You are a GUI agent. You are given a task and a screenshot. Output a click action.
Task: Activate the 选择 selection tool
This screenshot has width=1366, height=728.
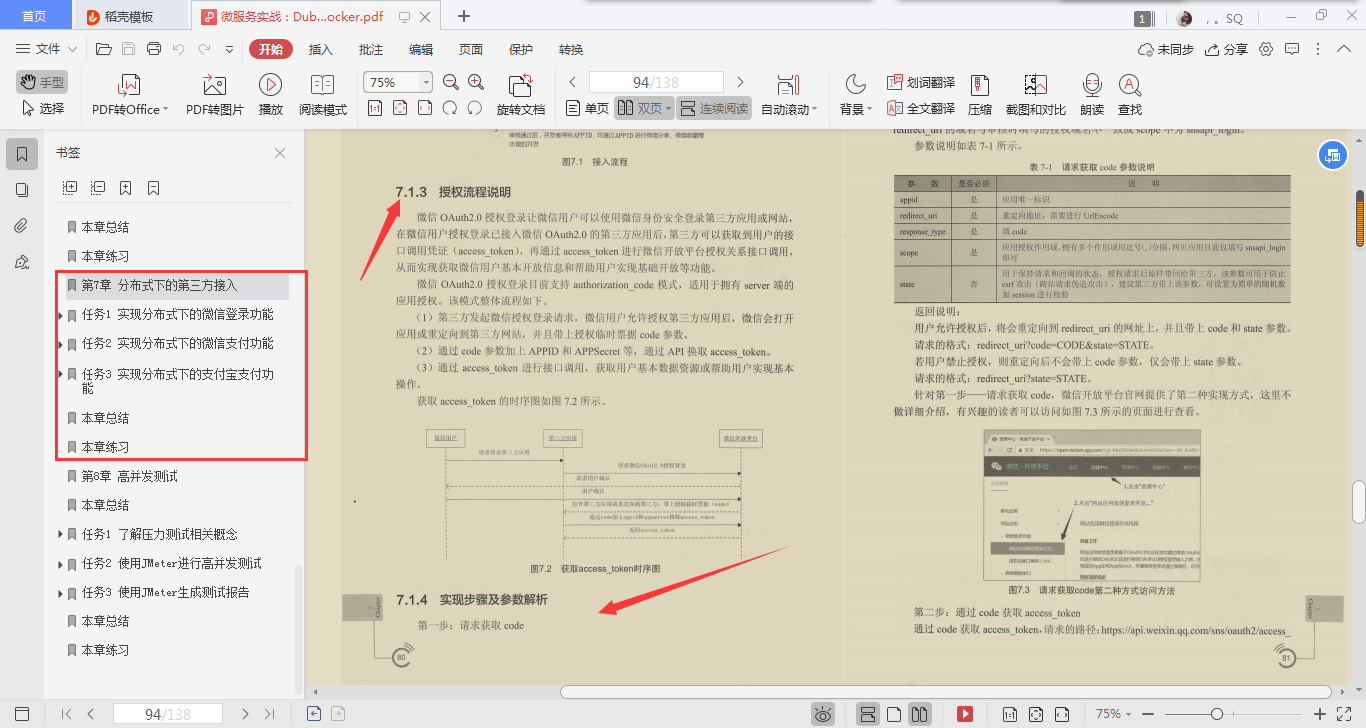[x=42, y=108]
